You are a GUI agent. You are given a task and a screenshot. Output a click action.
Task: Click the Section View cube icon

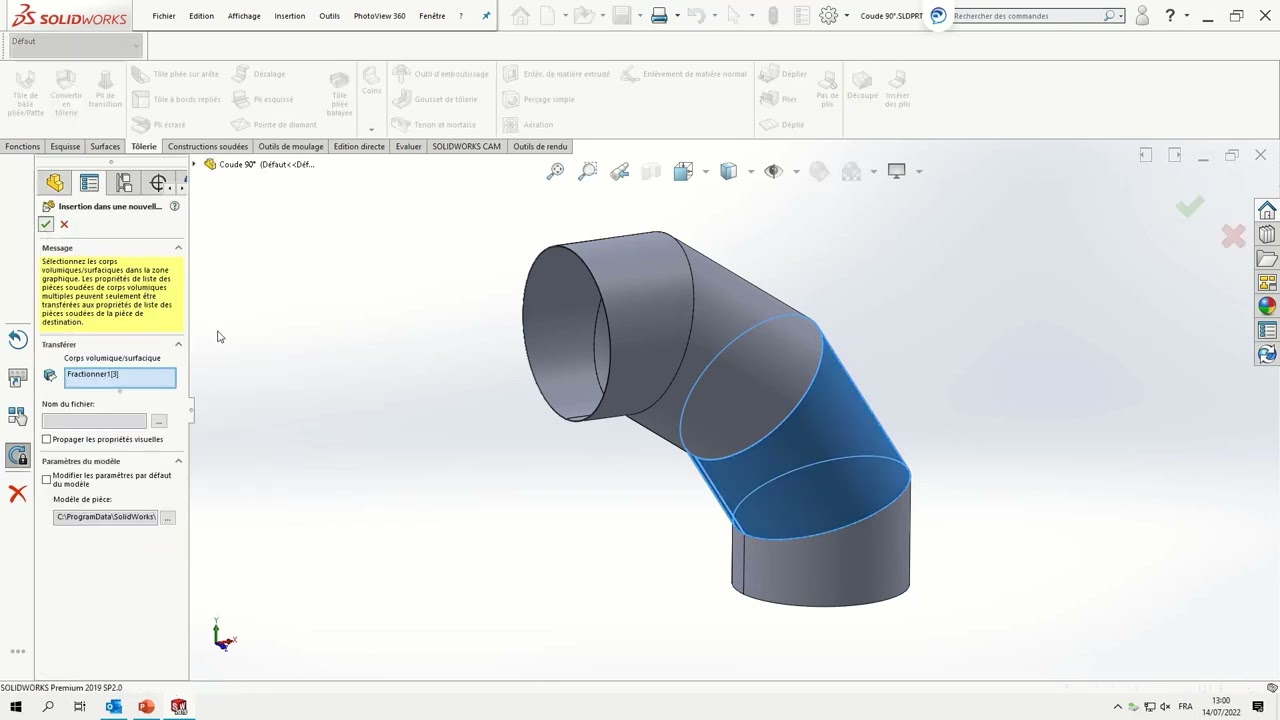(x=651, y=172)
